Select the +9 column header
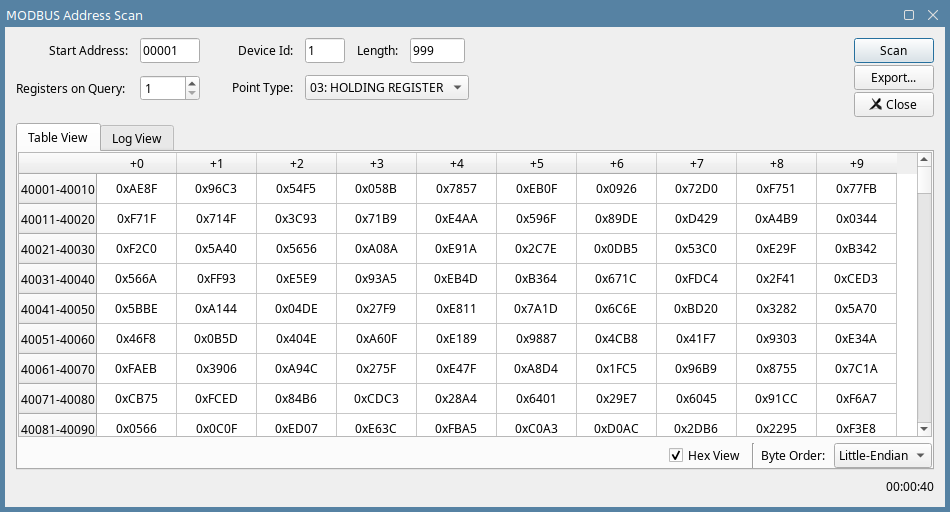950x512 pixels. click(x=857, y=164)
